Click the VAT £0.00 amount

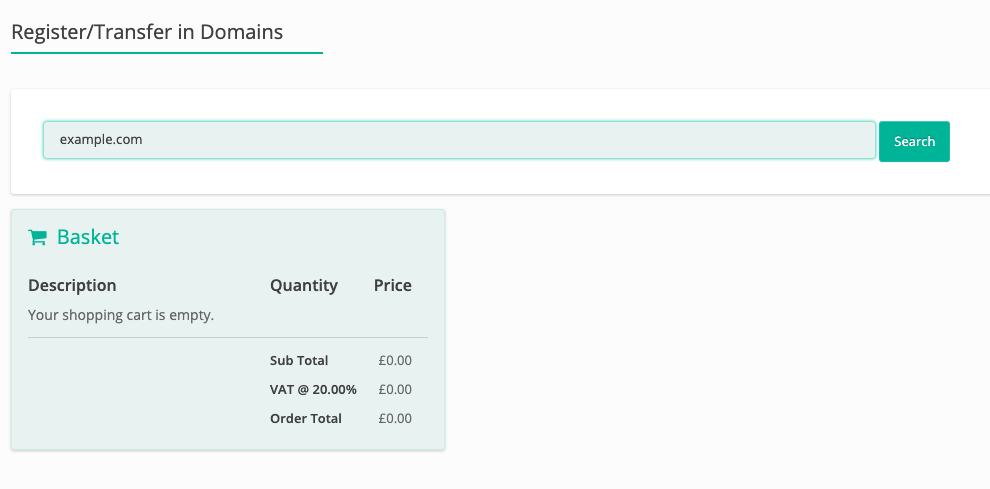pos(395,389)
